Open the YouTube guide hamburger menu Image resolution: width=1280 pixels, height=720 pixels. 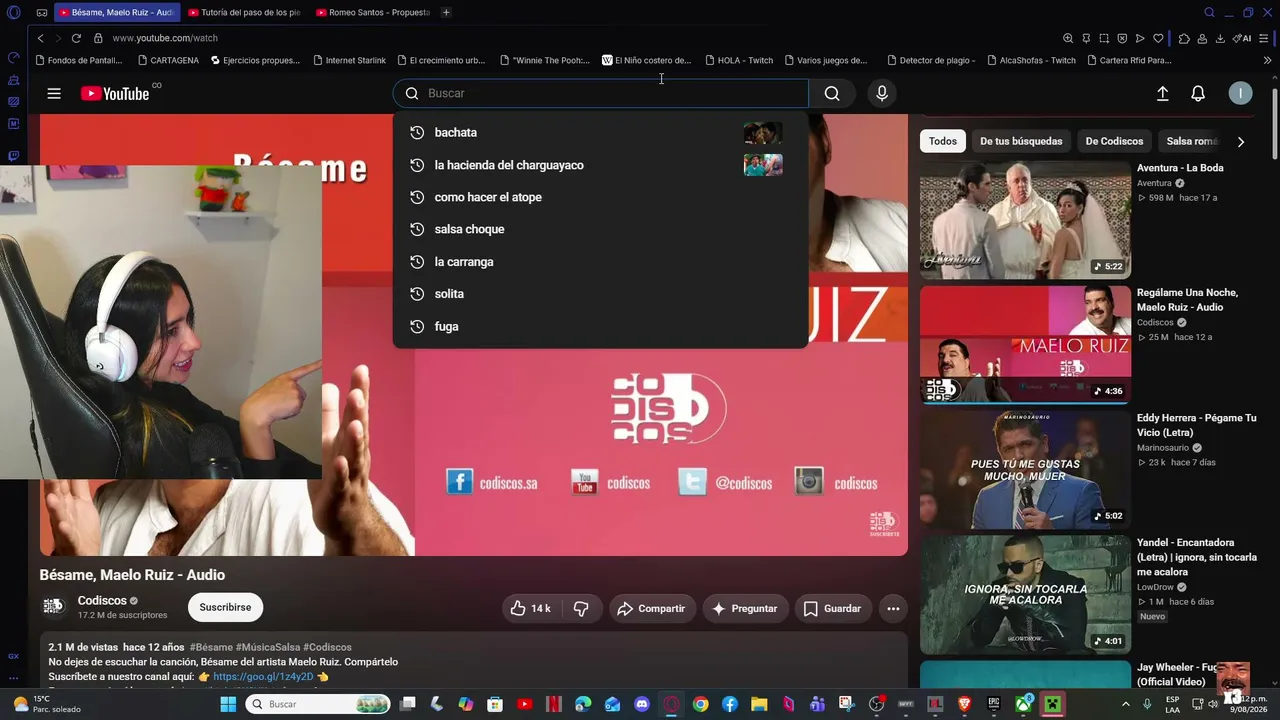tap(54, 93)
